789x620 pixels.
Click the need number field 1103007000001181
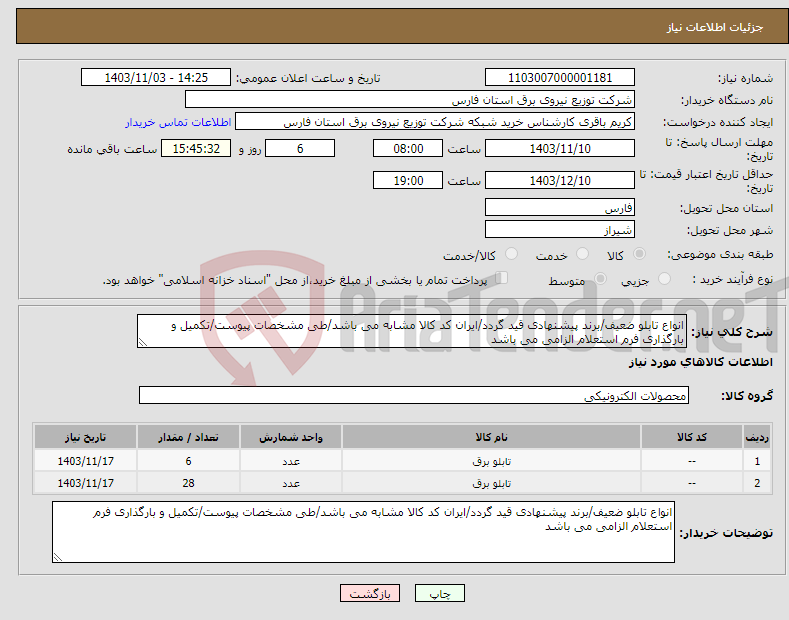[x=560, y=78]
